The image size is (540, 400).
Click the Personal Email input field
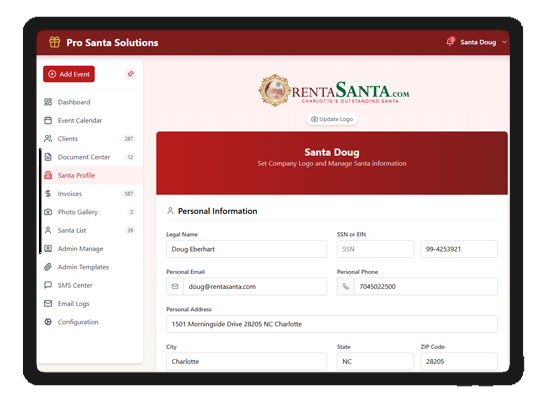click(255, 286)
